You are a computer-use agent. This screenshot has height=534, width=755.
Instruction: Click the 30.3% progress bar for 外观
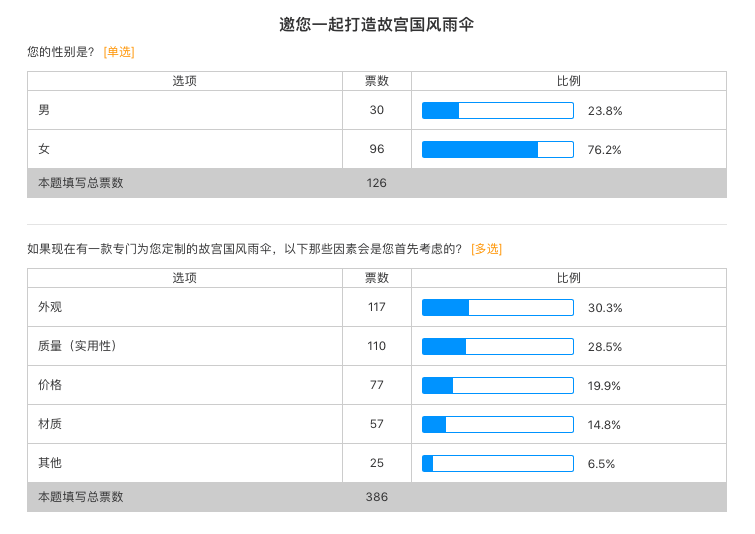pyautogui.click(x=498, y=307)
